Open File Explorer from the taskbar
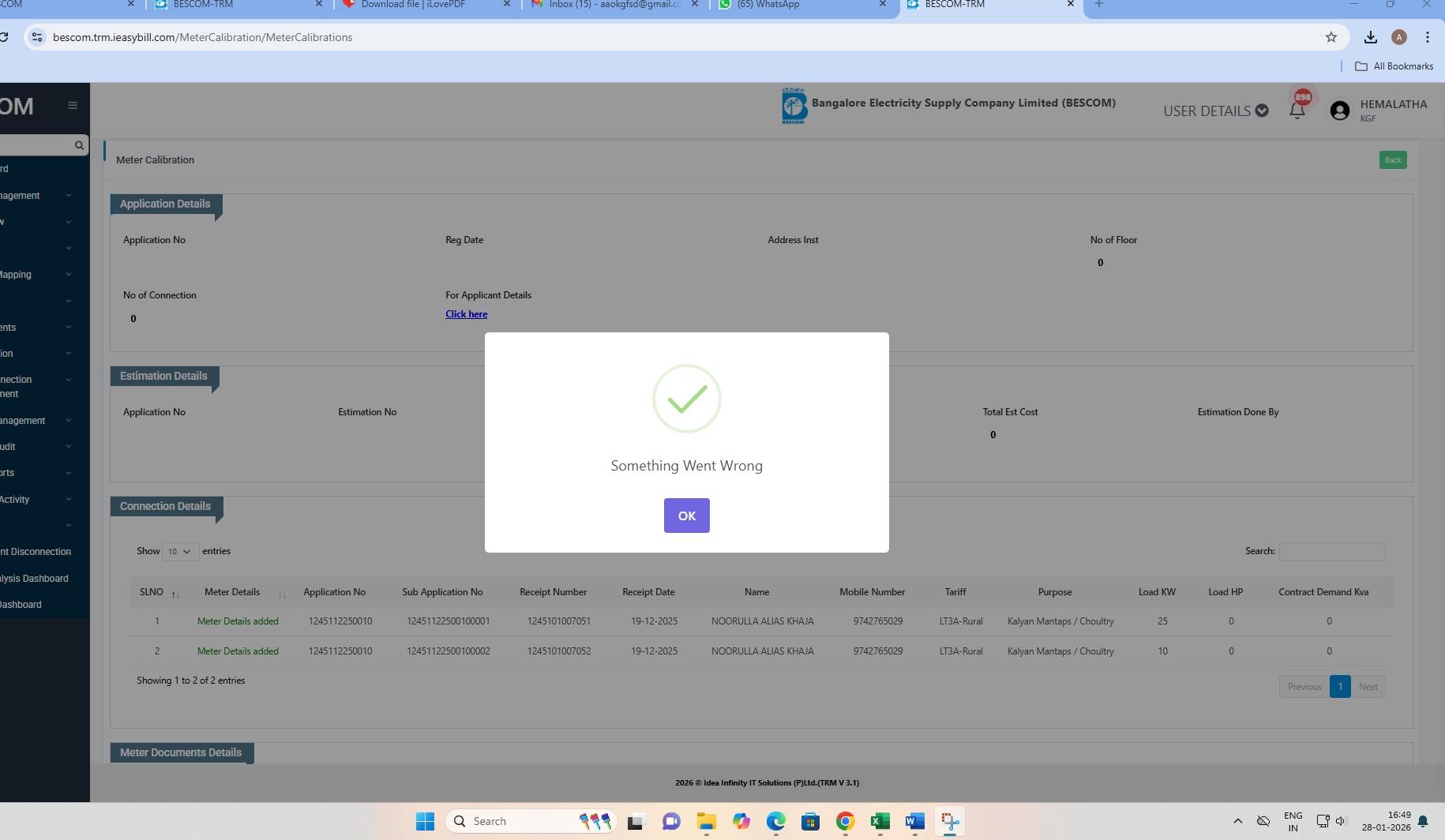Image resolution: width=1445 pixels, height=840 pixels. [706, 822]
